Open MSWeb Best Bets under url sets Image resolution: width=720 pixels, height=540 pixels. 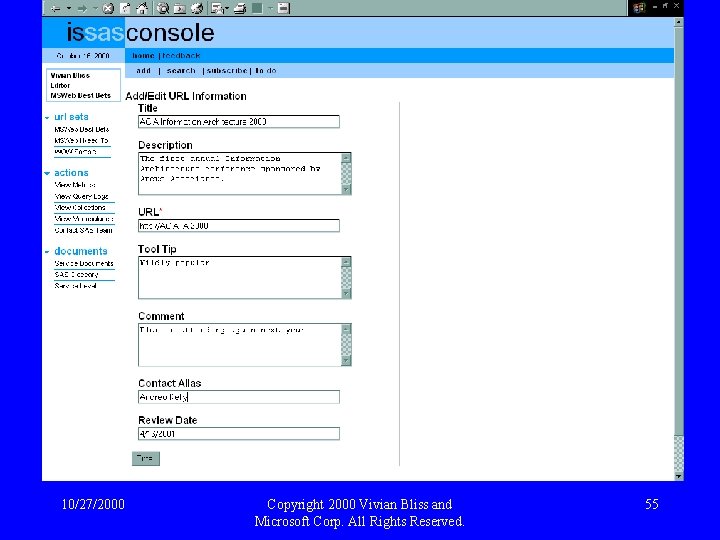coord(82,129)
